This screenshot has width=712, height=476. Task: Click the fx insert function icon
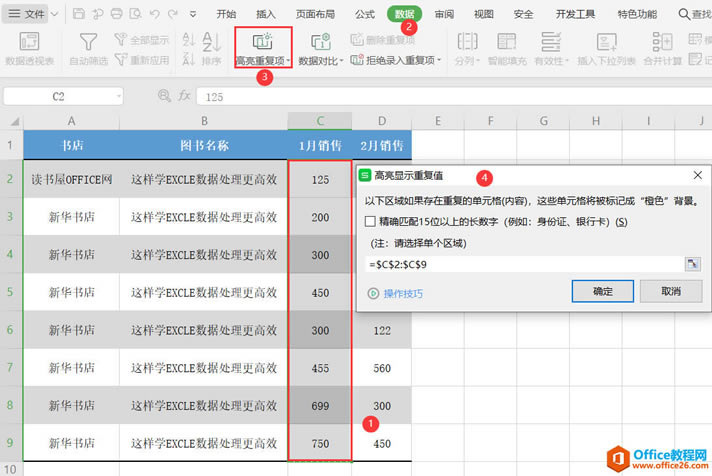184,96
